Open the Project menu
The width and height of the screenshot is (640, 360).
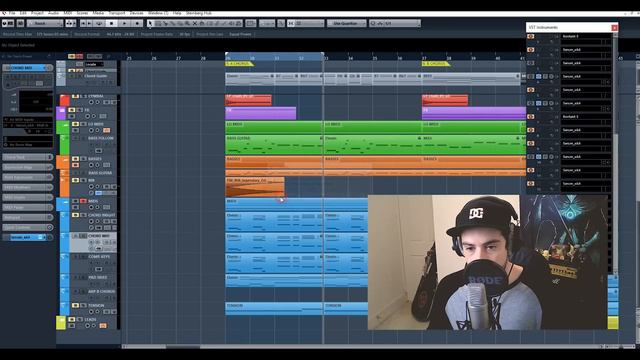38,13
